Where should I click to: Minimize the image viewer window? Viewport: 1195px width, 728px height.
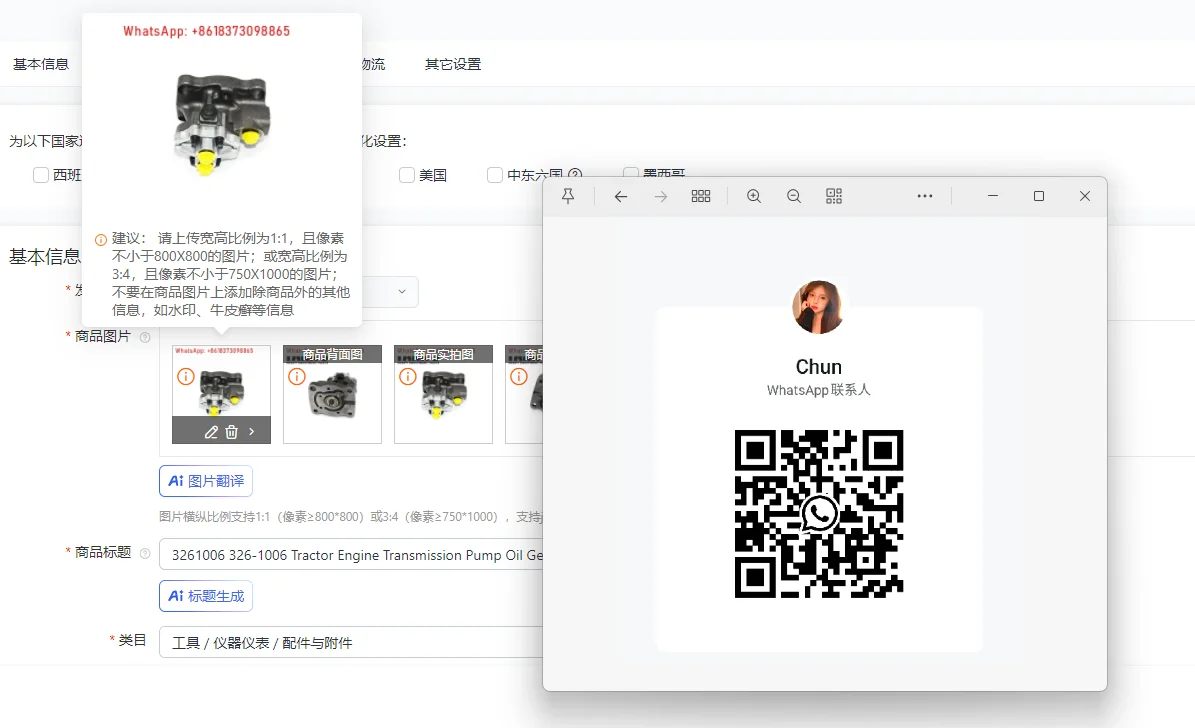pos(992,196)
